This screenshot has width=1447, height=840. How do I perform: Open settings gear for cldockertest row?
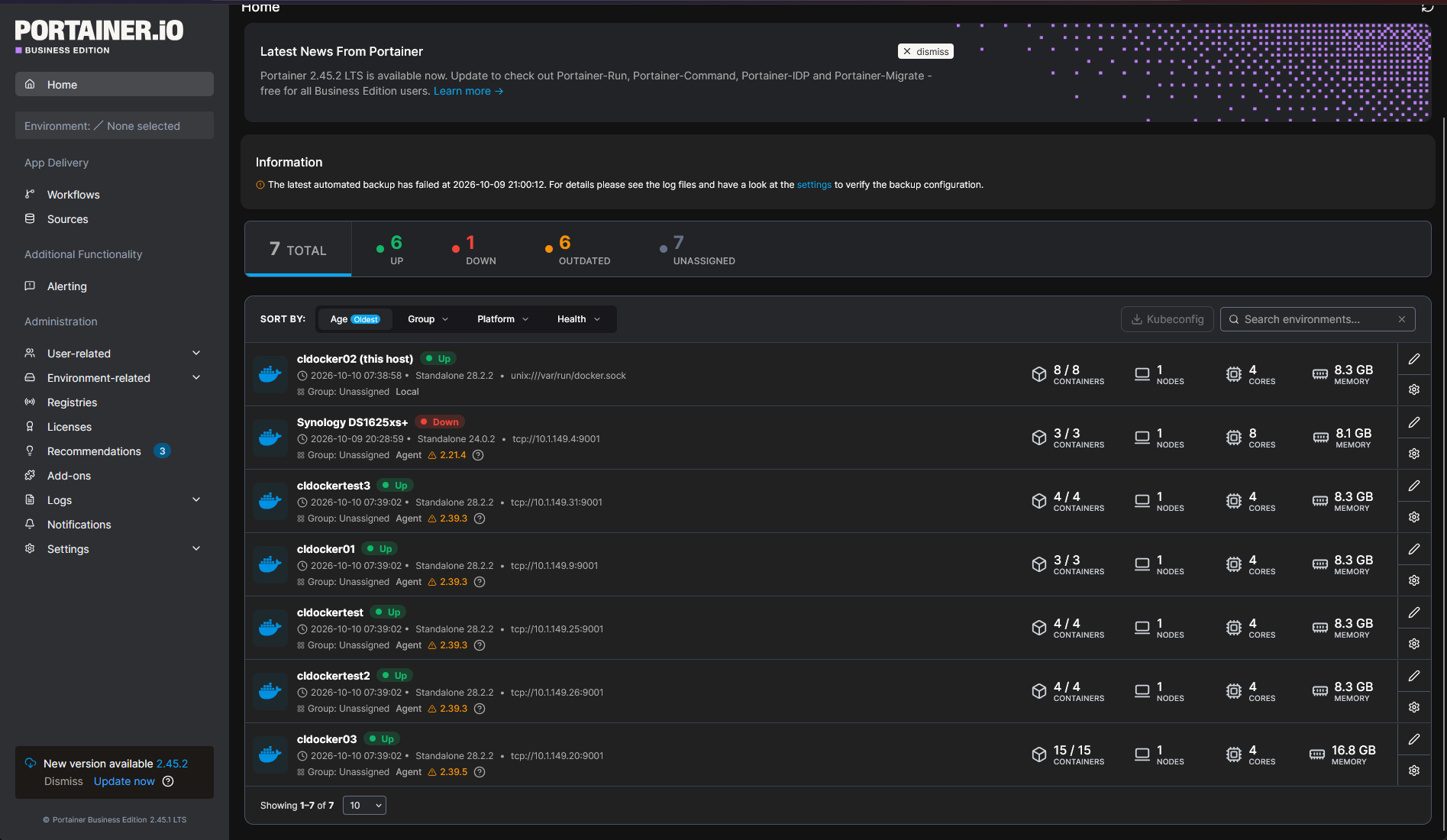click(x=1414, y=644)
